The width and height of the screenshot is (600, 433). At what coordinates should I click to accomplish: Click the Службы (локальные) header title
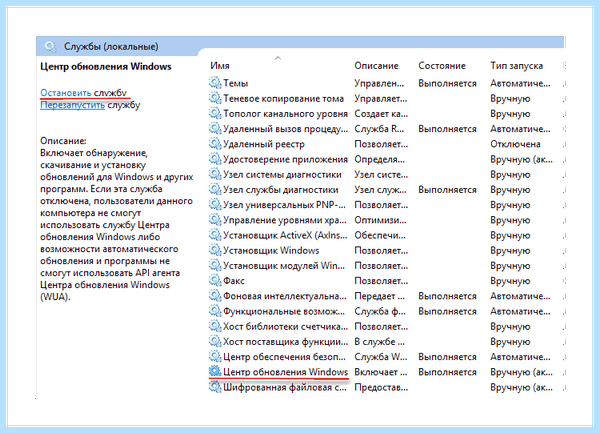click(111, 47)
